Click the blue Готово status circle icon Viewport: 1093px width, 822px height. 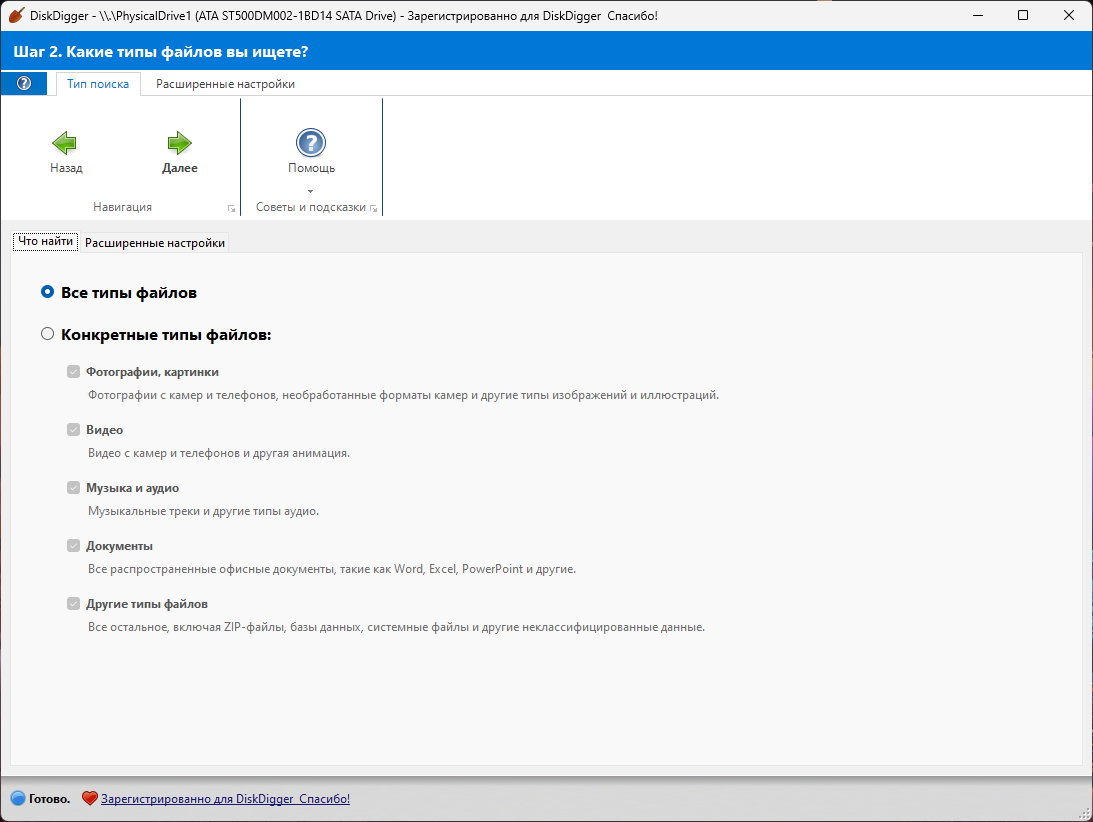coord(17,798)
